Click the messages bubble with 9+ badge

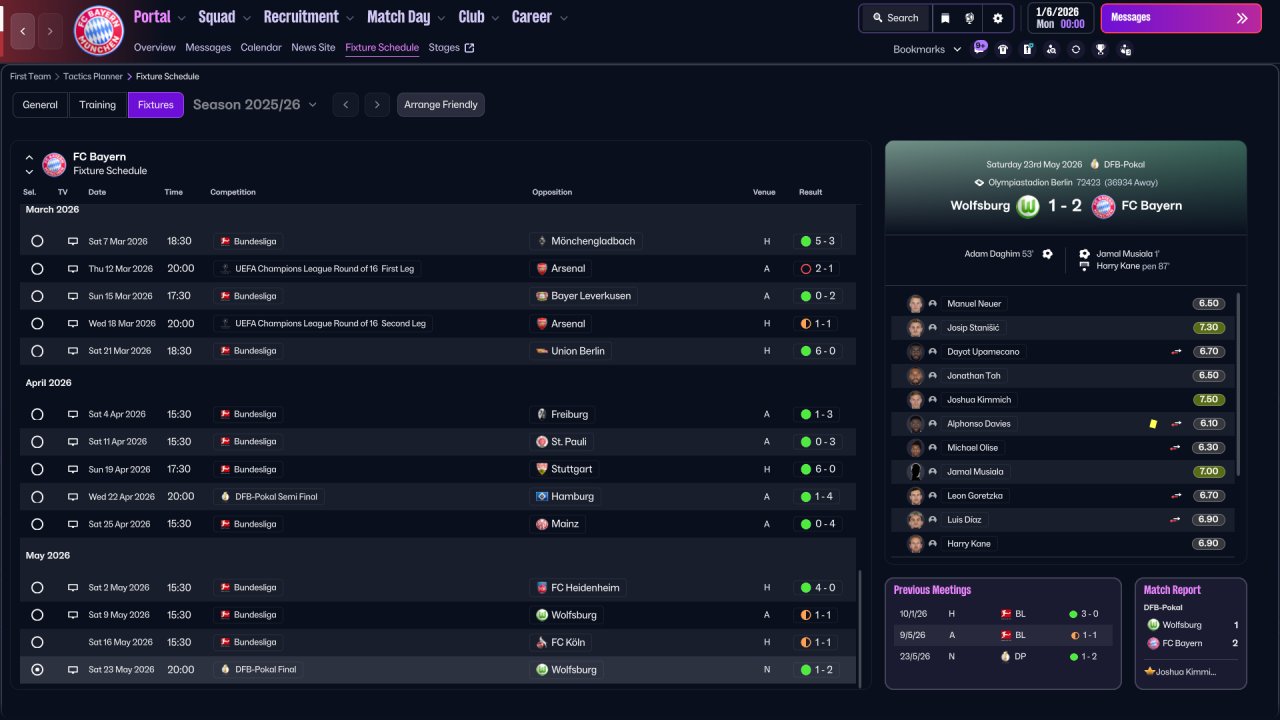979,48
